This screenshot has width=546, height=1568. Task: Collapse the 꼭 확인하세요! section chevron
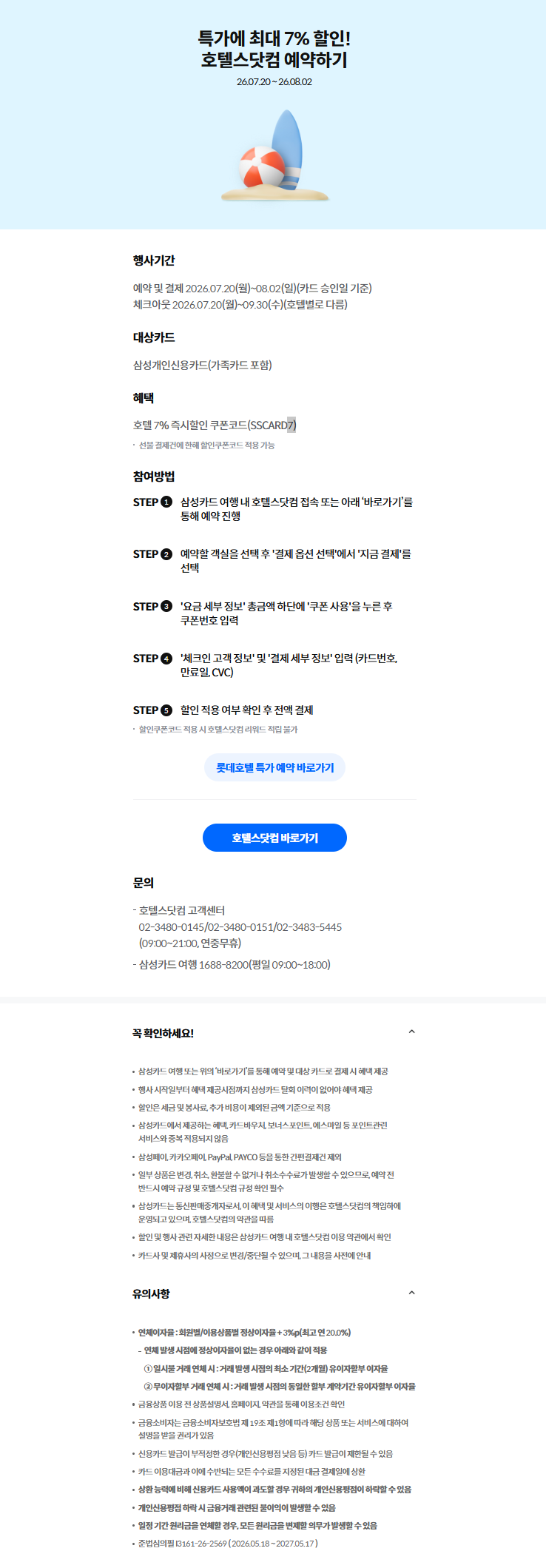(x=412, y=1032)
